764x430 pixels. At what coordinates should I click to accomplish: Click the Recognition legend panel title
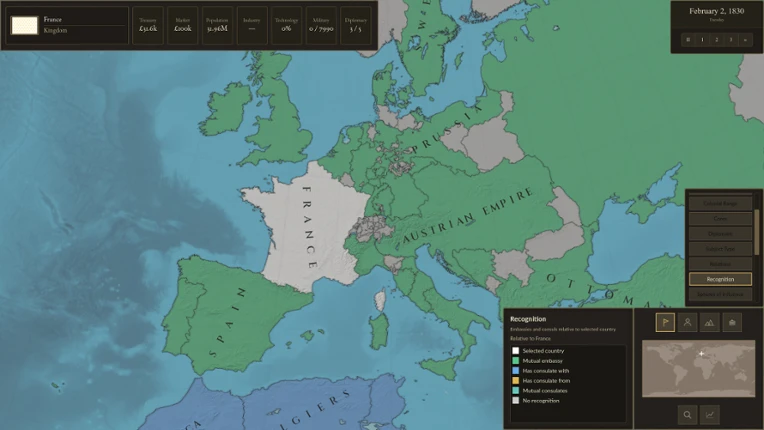(528, 319)
